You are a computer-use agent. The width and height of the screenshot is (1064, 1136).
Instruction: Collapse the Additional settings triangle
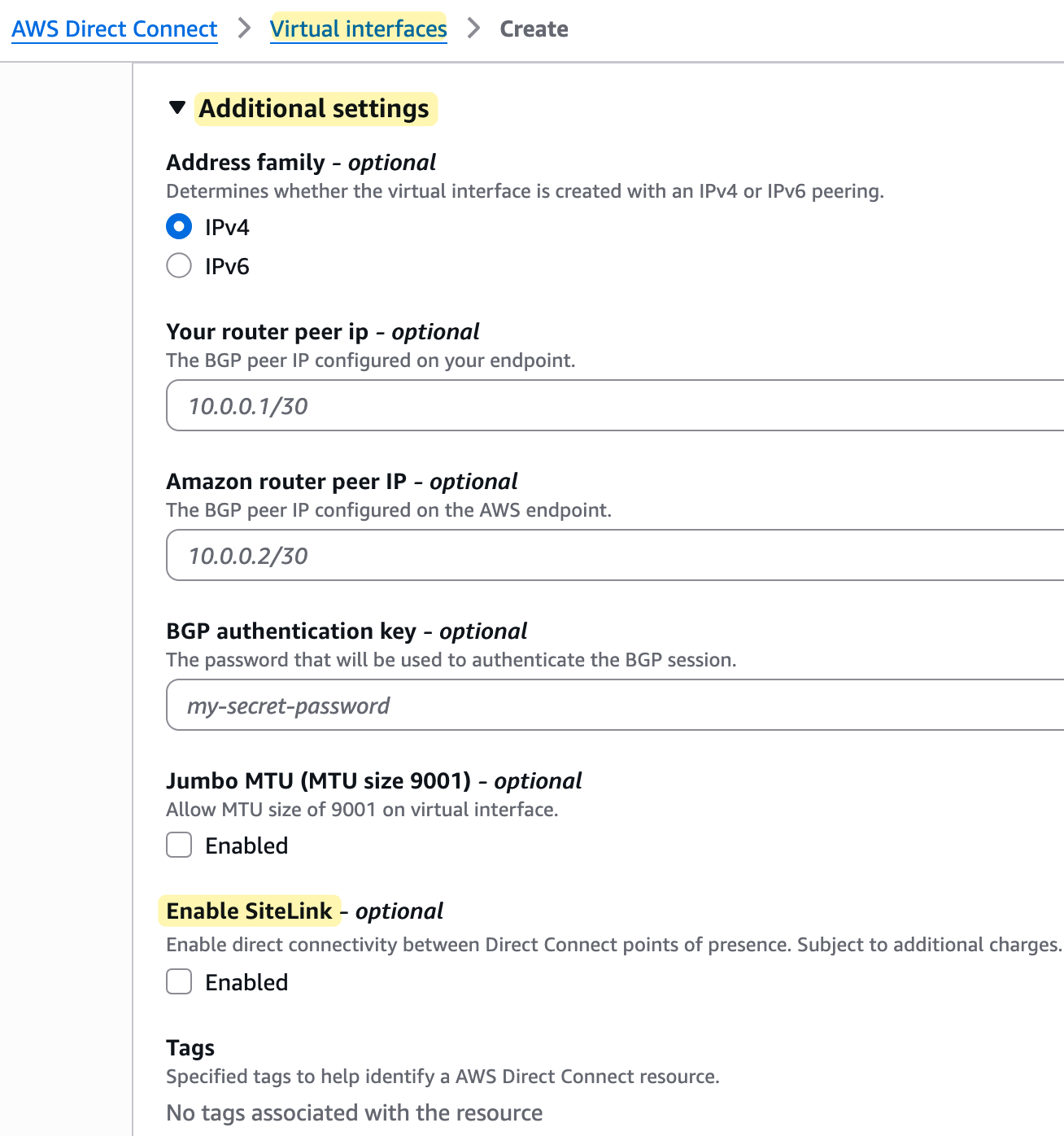[177, 108]
